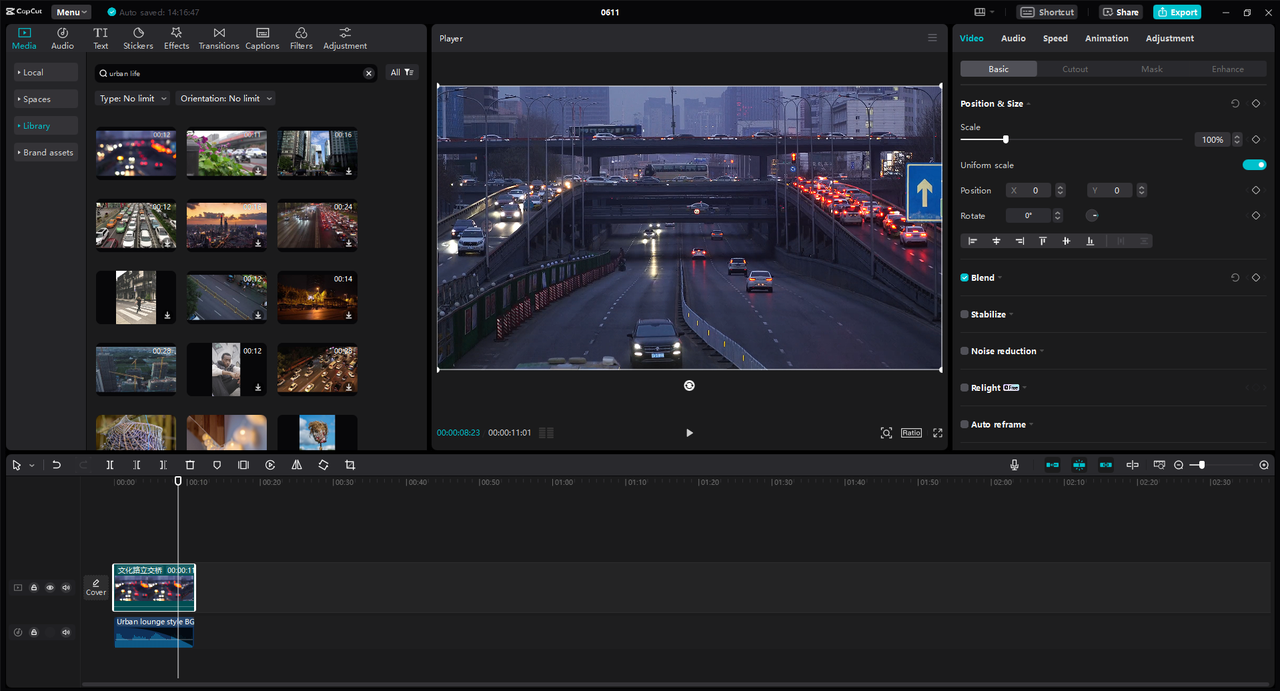Viewport: 1280px width, 691px height.
Task: Start voiceover recording with microphone icon
Action: [x=1014, y=465]
